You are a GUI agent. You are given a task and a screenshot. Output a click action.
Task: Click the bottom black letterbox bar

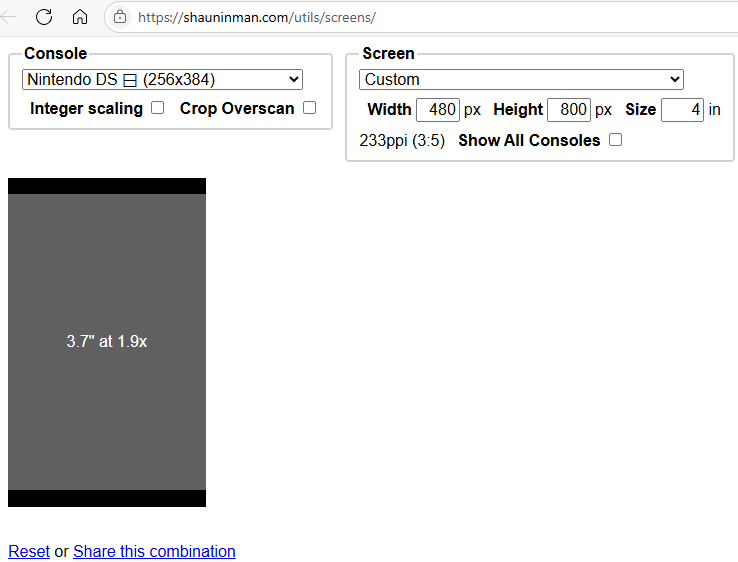106,498
